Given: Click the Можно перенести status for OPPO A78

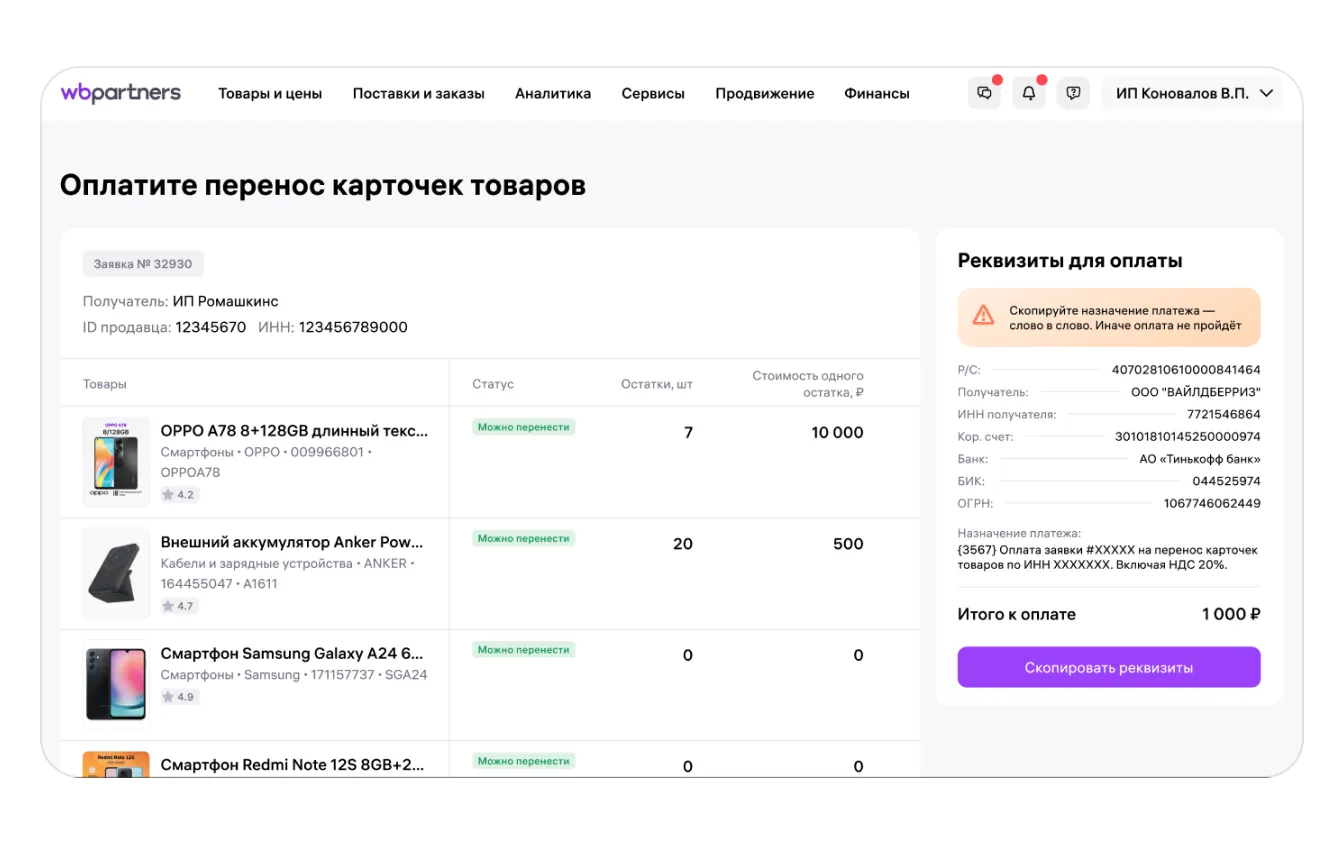Looking at the screenshot, I should tap(524, 427).
